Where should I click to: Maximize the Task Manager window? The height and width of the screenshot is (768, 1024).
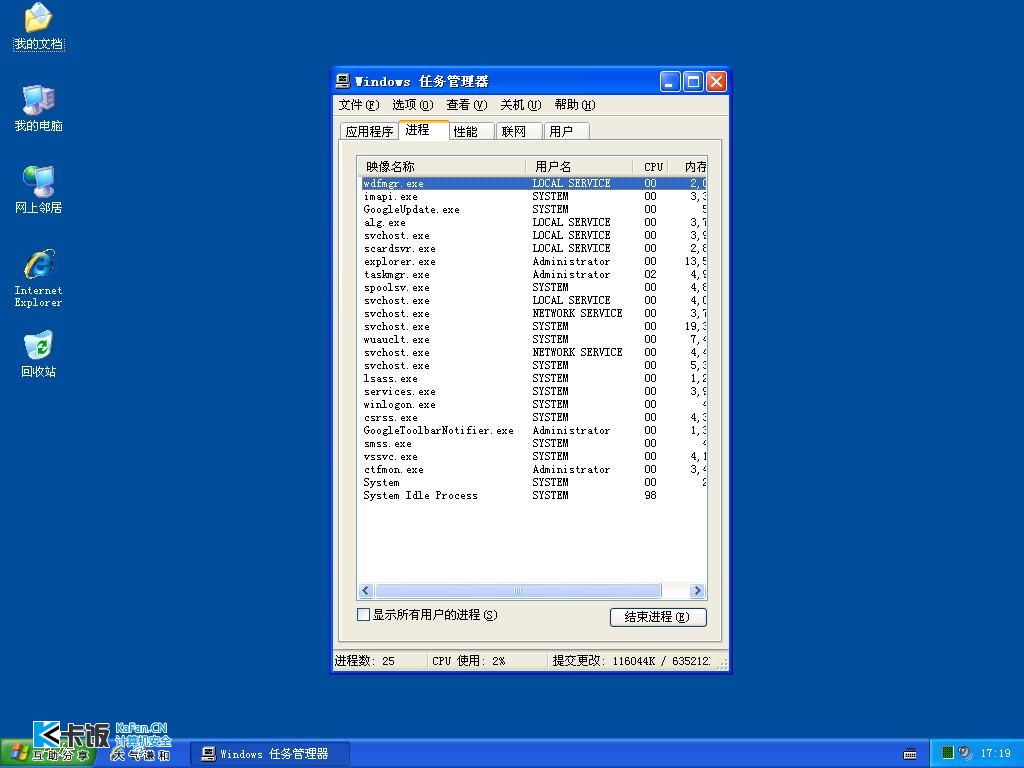point(694,82)
